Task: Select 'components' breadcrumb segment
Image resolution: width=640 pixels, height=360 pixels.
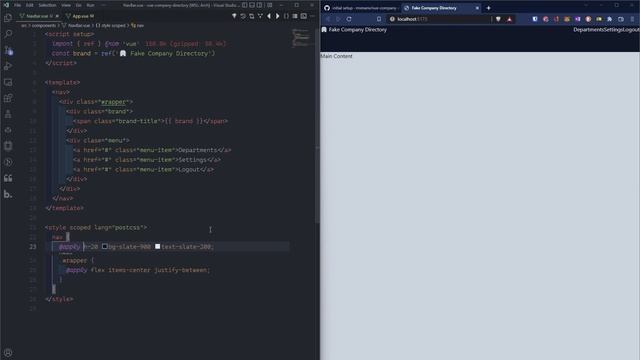Action: tap(44, 25)
